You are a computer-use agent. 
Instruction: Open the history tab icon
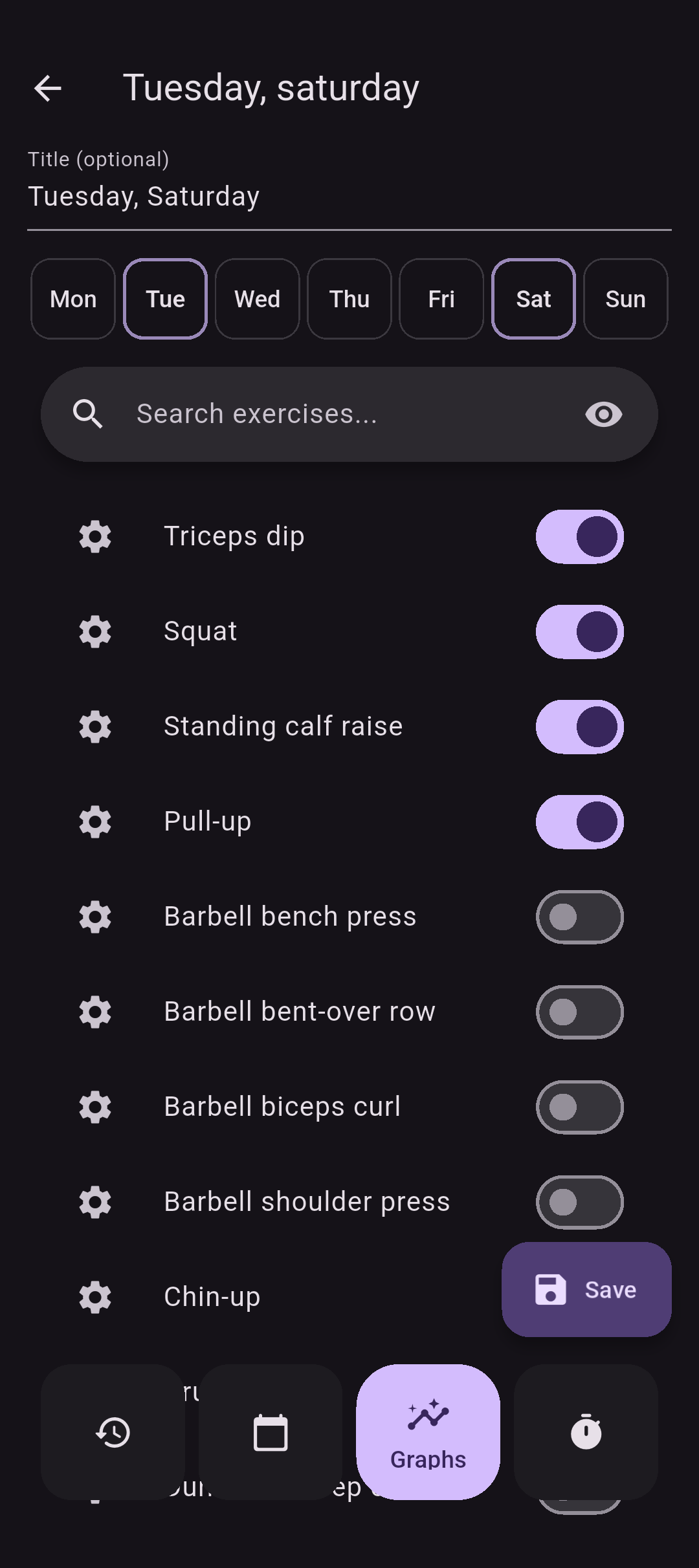(x=113, y=1432)
